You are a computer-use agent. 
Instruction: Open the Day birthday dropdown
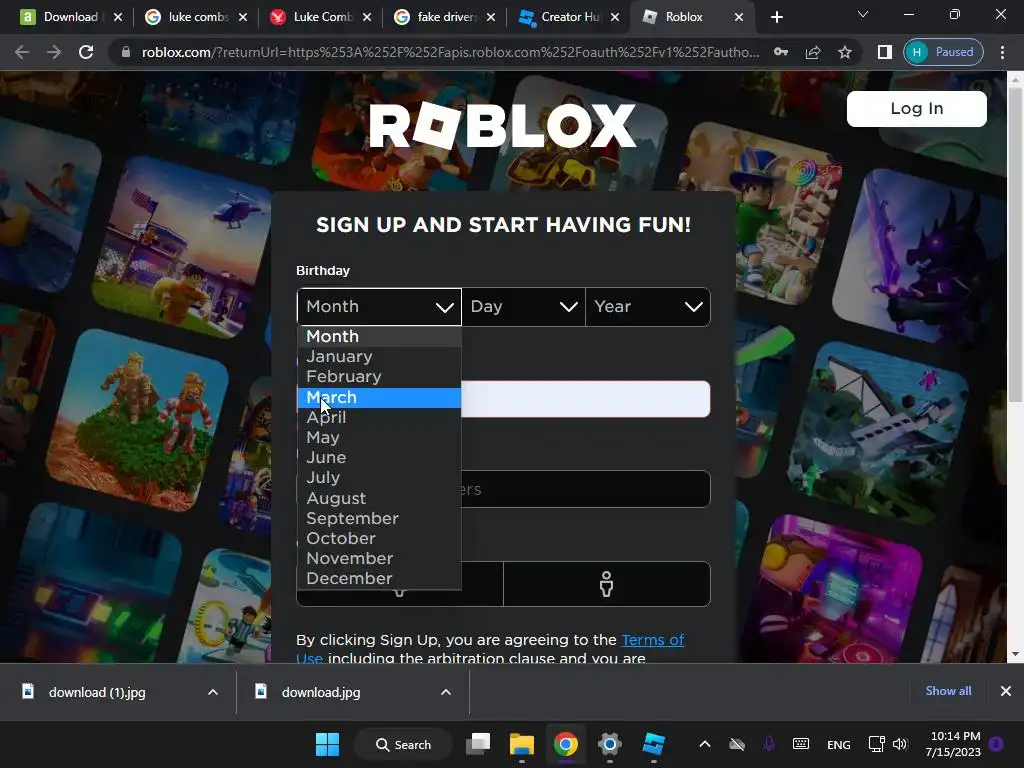point(524,306)
